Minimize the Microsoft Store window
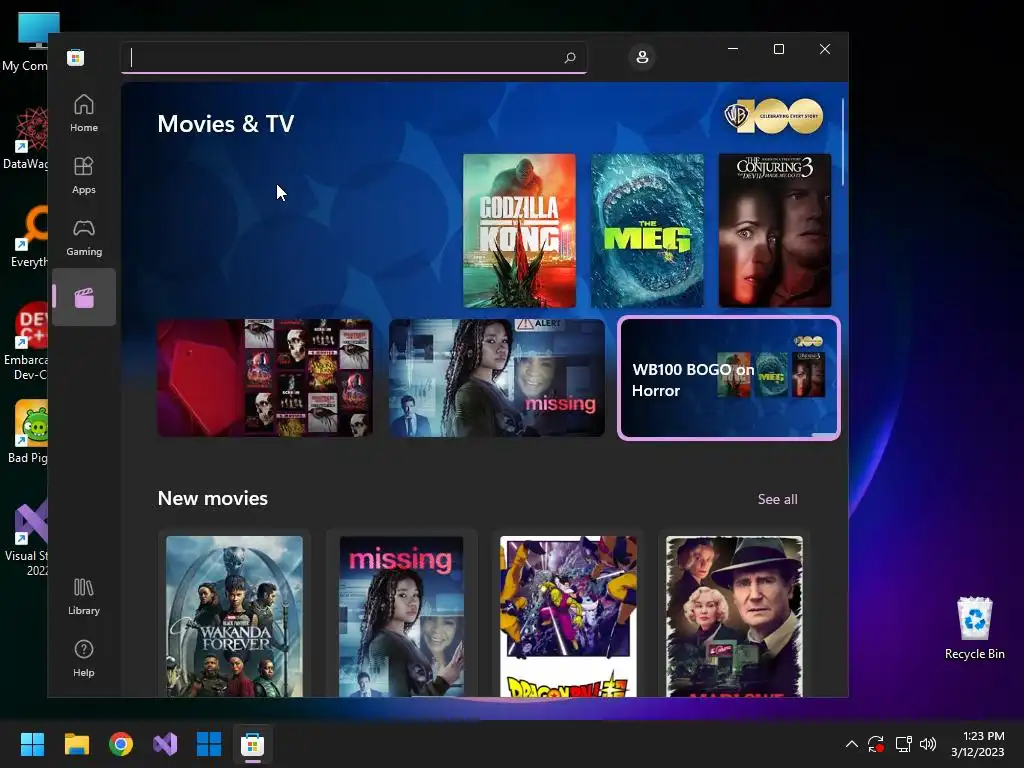The width and height of the screenshot is (1024, 768). click(x=733, y=49)
